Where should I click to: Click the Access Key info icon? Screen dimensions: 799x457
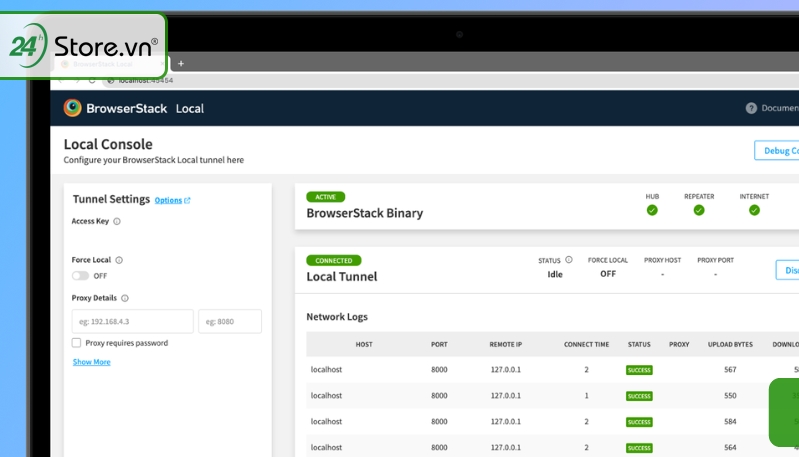(117, 221)
